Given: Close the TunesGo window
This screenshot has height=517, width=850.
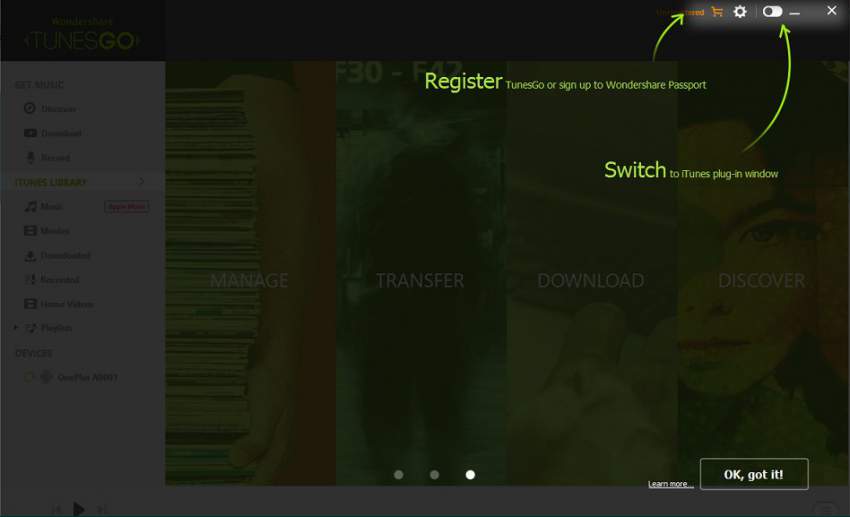Looking at the screenshot, I should coord(832,10).
